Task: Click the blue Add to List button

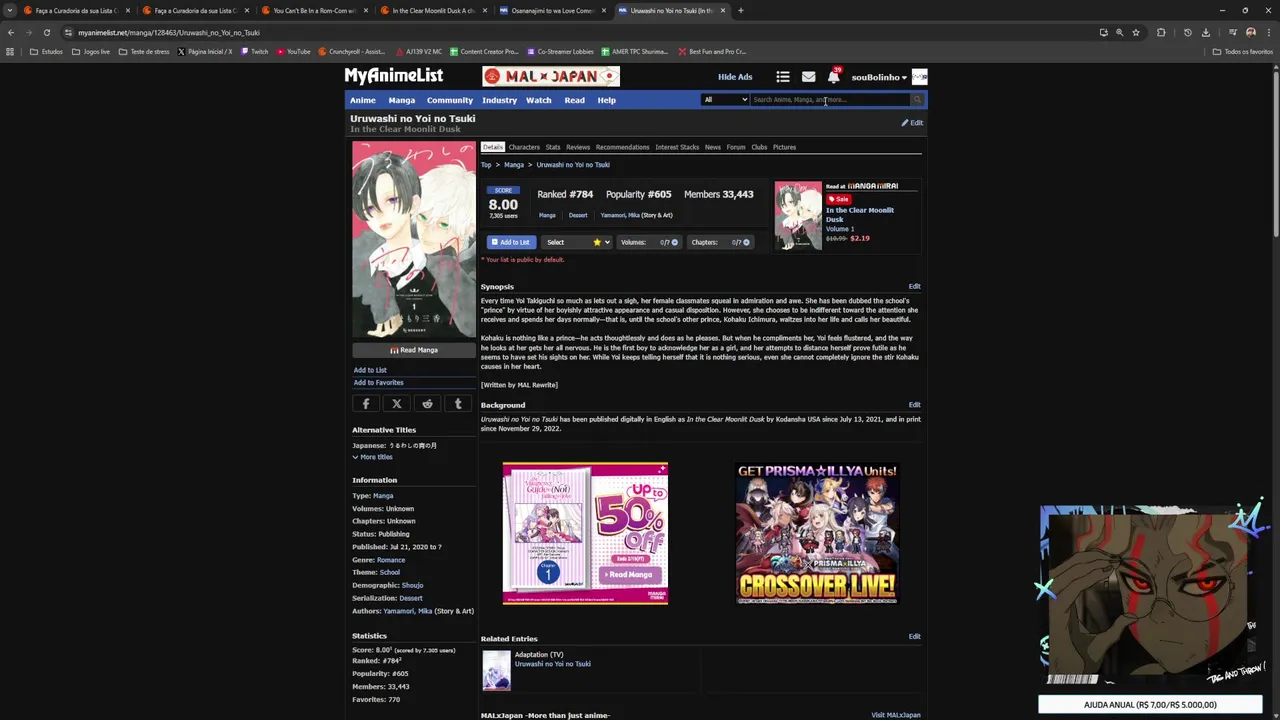Action: [x=511, y=242]
